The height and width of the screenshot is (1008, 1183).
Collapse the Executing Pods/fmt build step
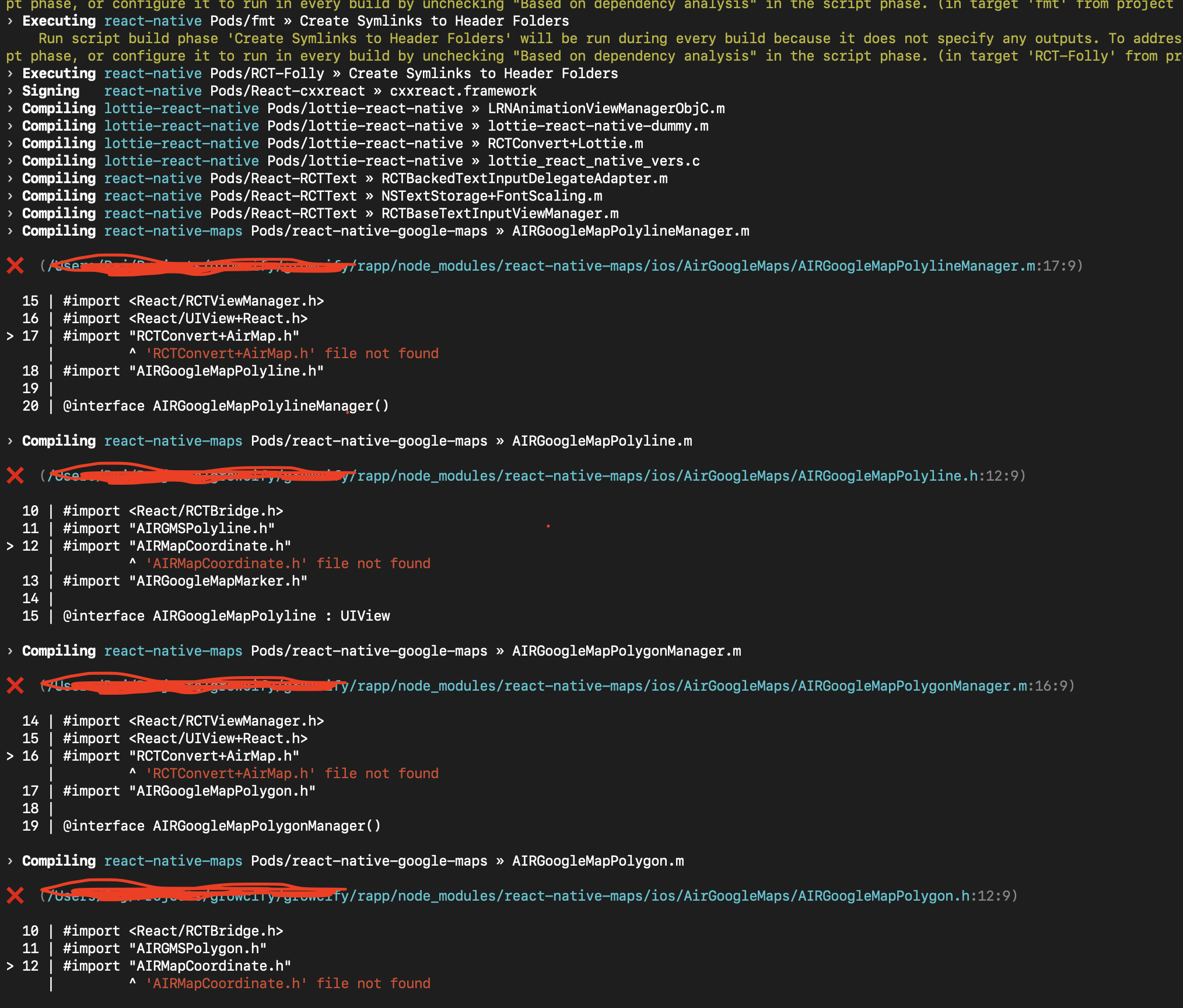point(9,21)
